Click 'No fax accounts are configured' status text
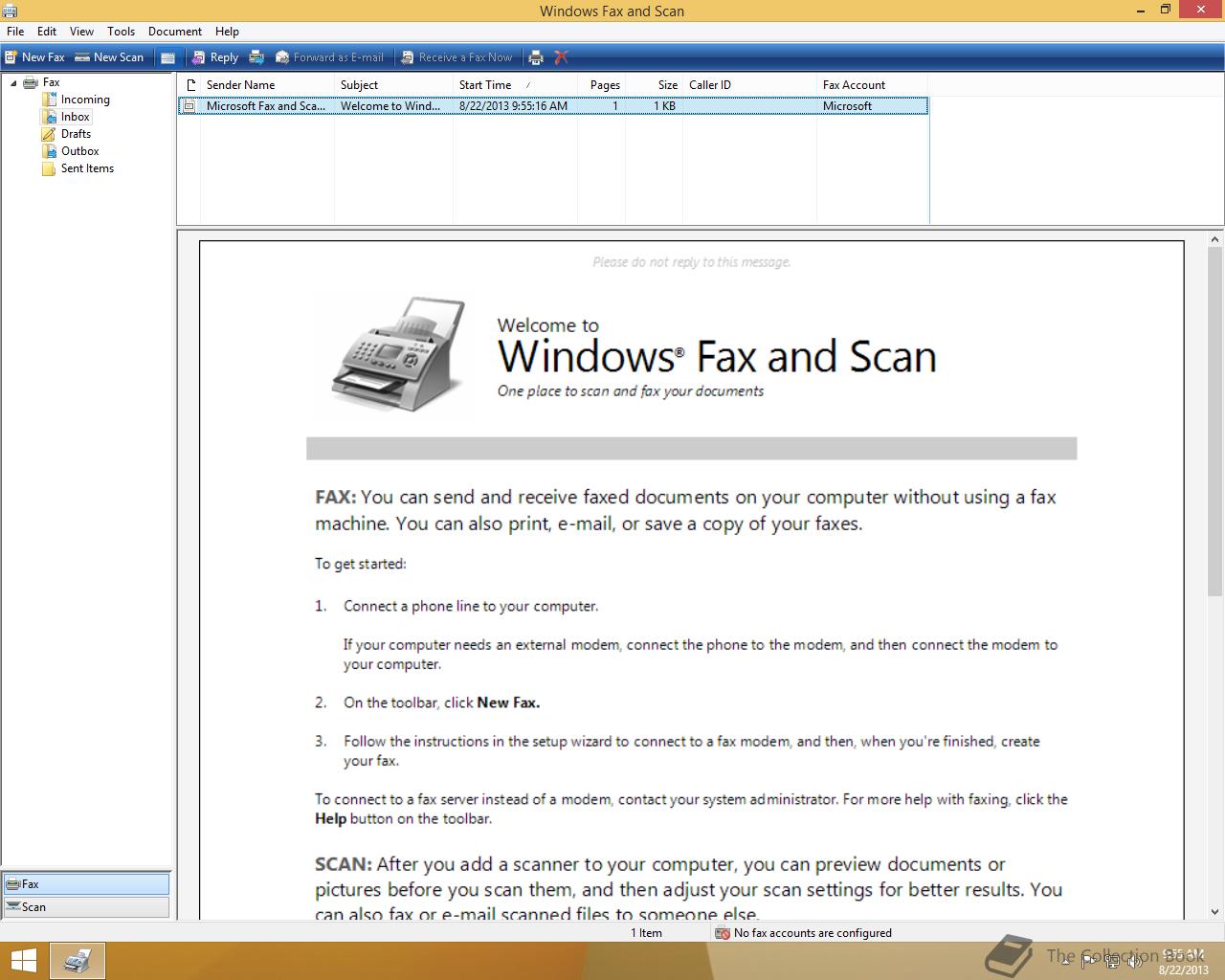Image resolution: width=1225 pixels, height=980 pixels. point(813,933)
